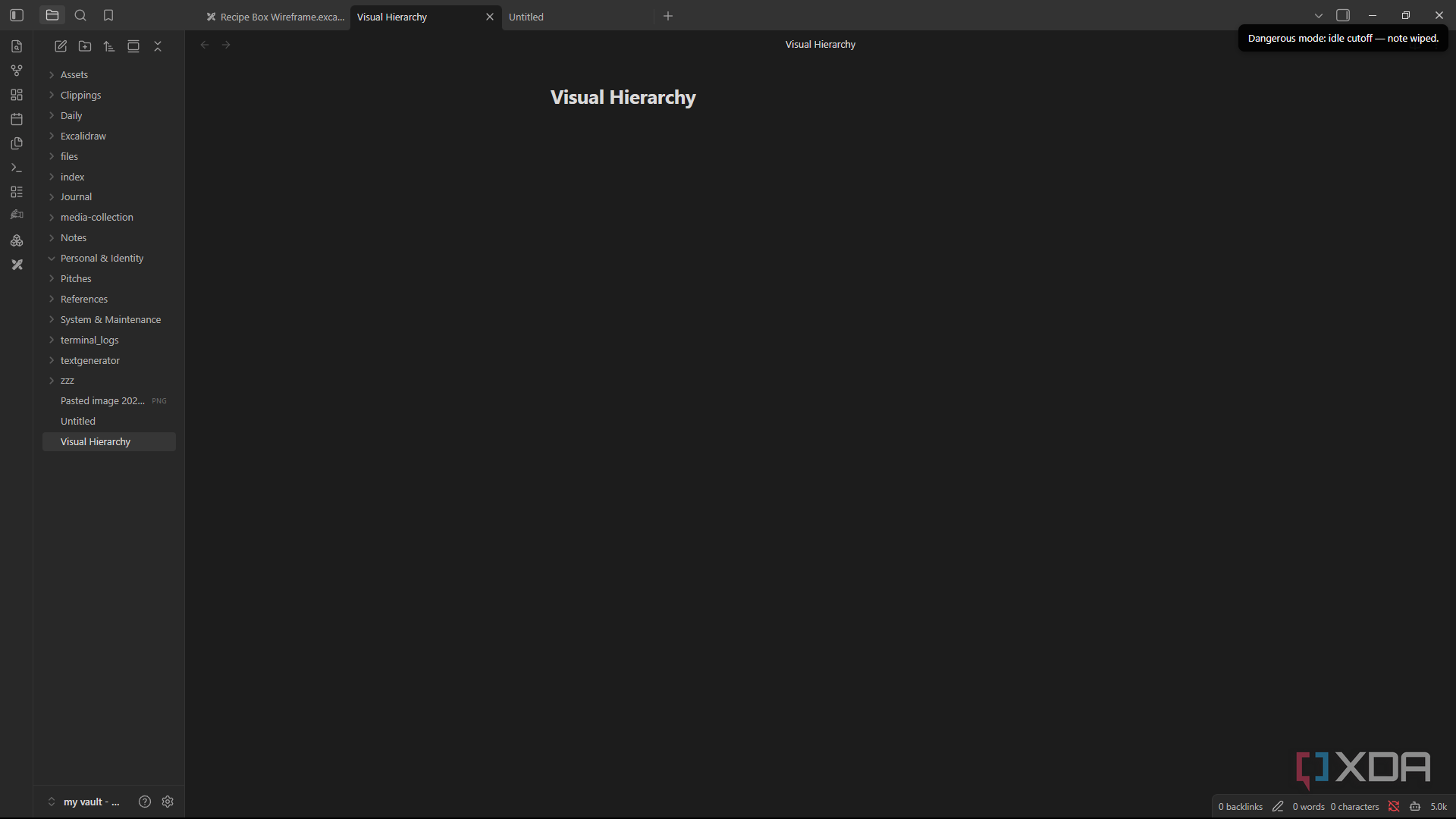Screen dimensions: 1456x819
Task: Click the Visual Hierarchy note title heading
Action: (x=623, y=97)
